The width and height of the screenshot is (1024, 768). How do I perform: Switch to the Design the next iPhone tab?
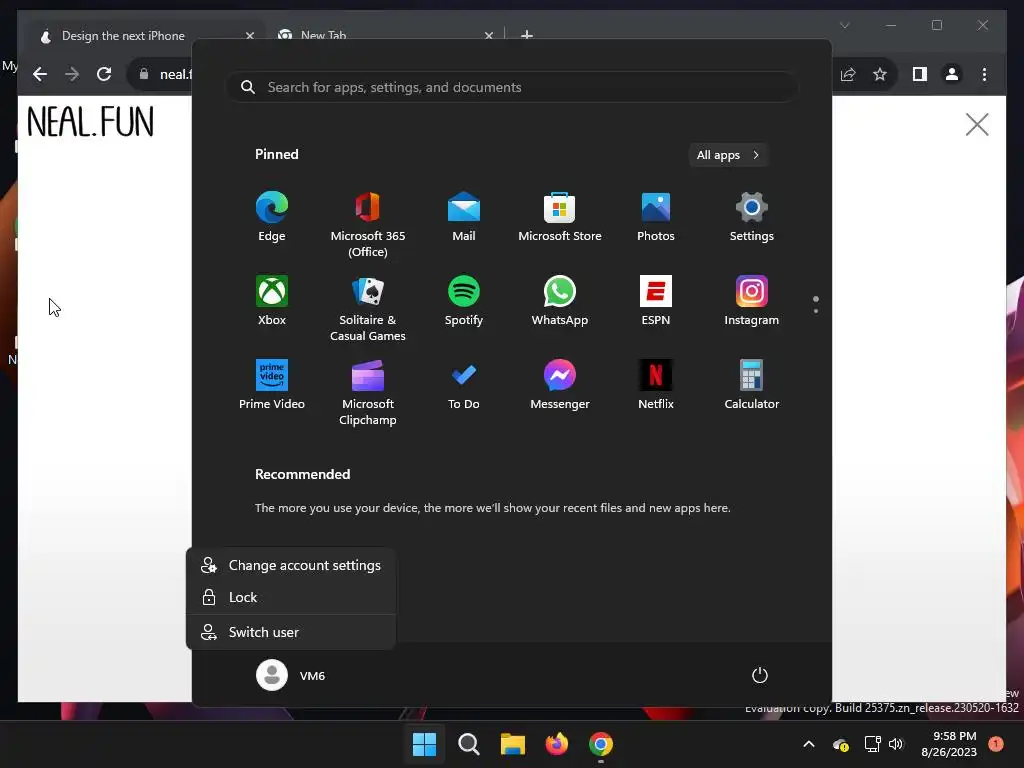(123, 36)
